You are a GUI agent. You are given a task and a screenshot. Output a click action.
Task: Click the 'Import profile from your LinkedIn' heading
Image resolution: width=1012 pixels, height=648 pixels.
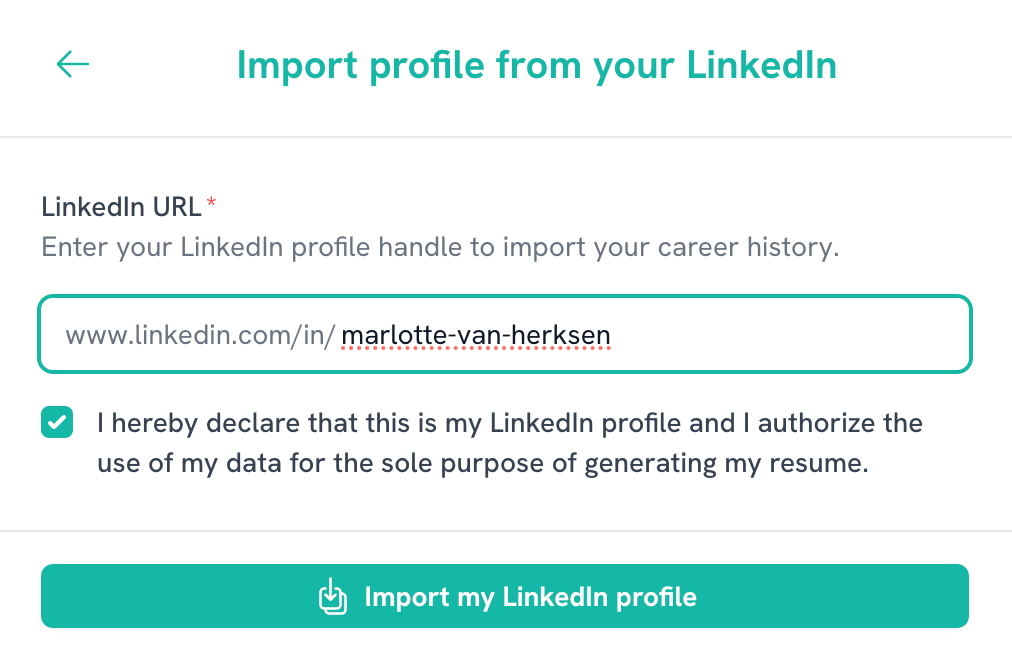(x=536, y=64)
